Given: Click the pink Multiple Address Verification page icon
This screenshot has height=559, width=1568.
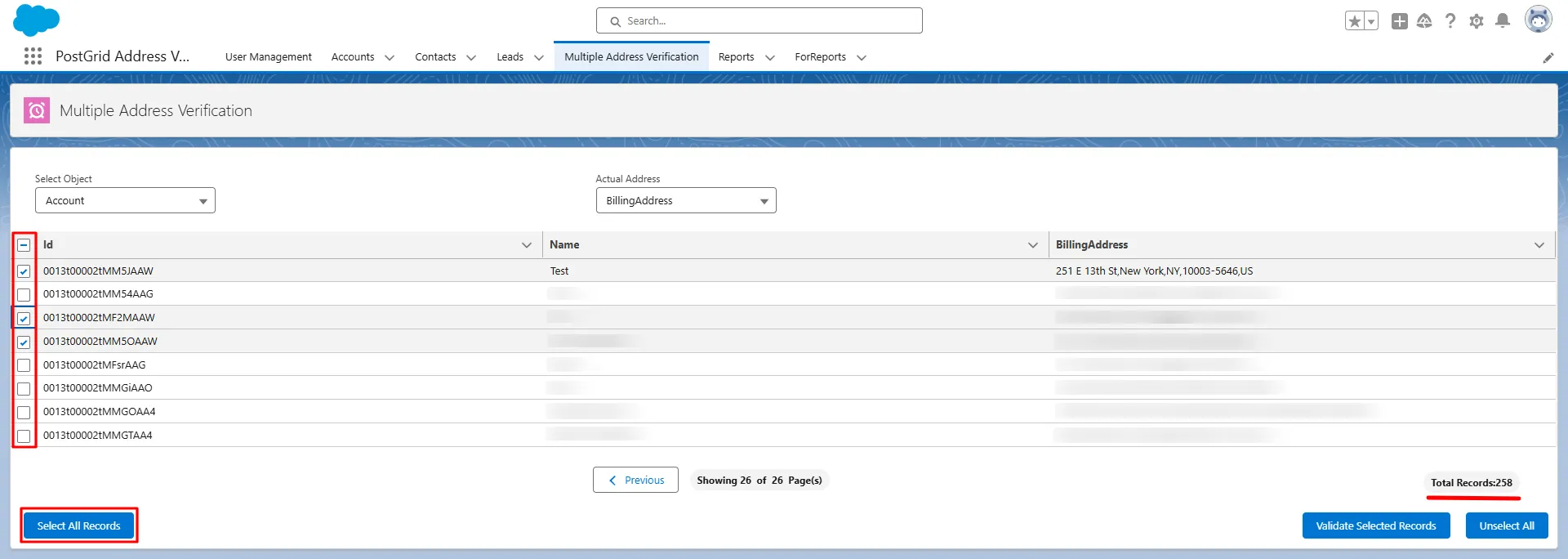Looking at the screenshot, I should point(37,110).
